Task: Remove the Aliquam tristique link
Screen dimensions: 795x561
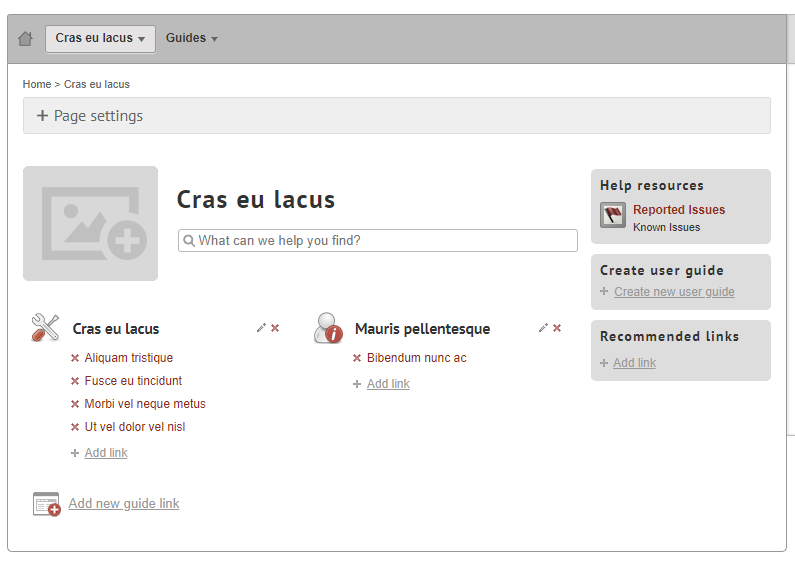Action: (x=75, y=358)
